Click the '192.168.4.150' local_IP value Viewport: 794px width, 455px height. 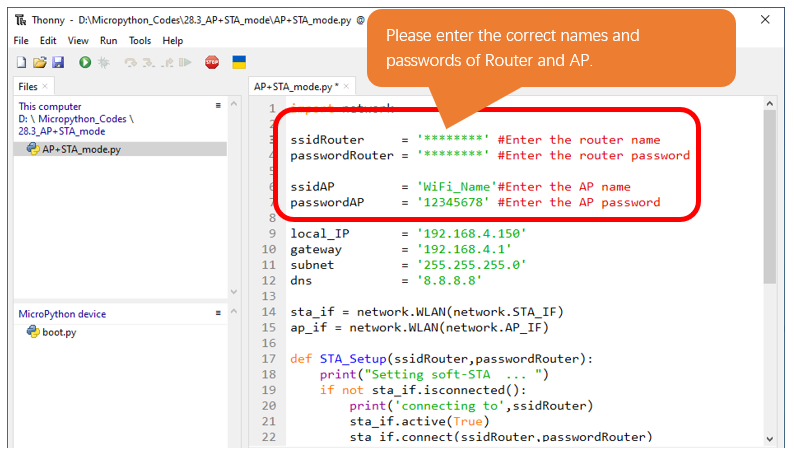(x=471, y=233)
